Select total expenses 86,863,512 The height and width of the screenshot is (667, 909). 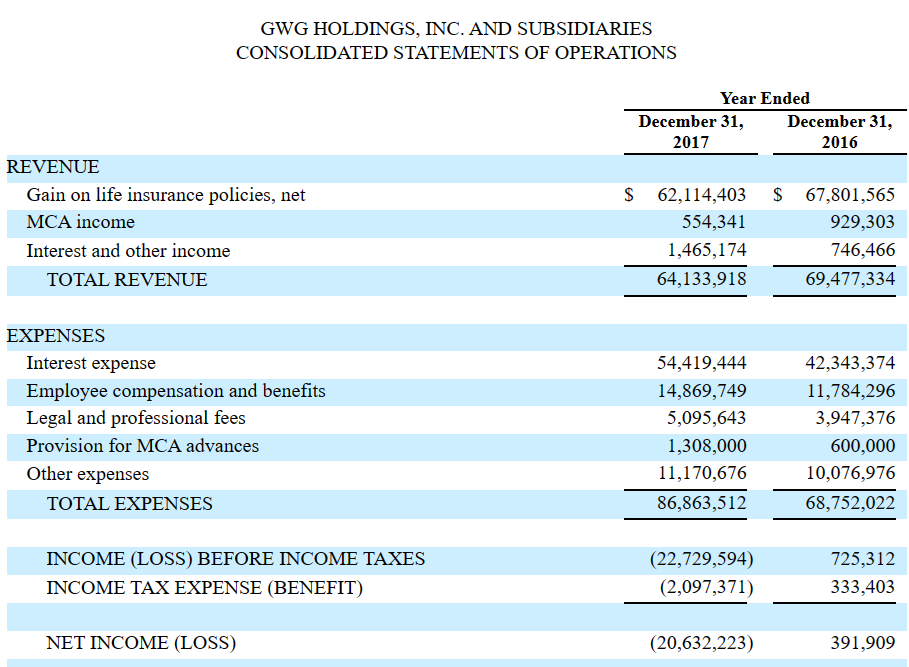click(701, 503)
